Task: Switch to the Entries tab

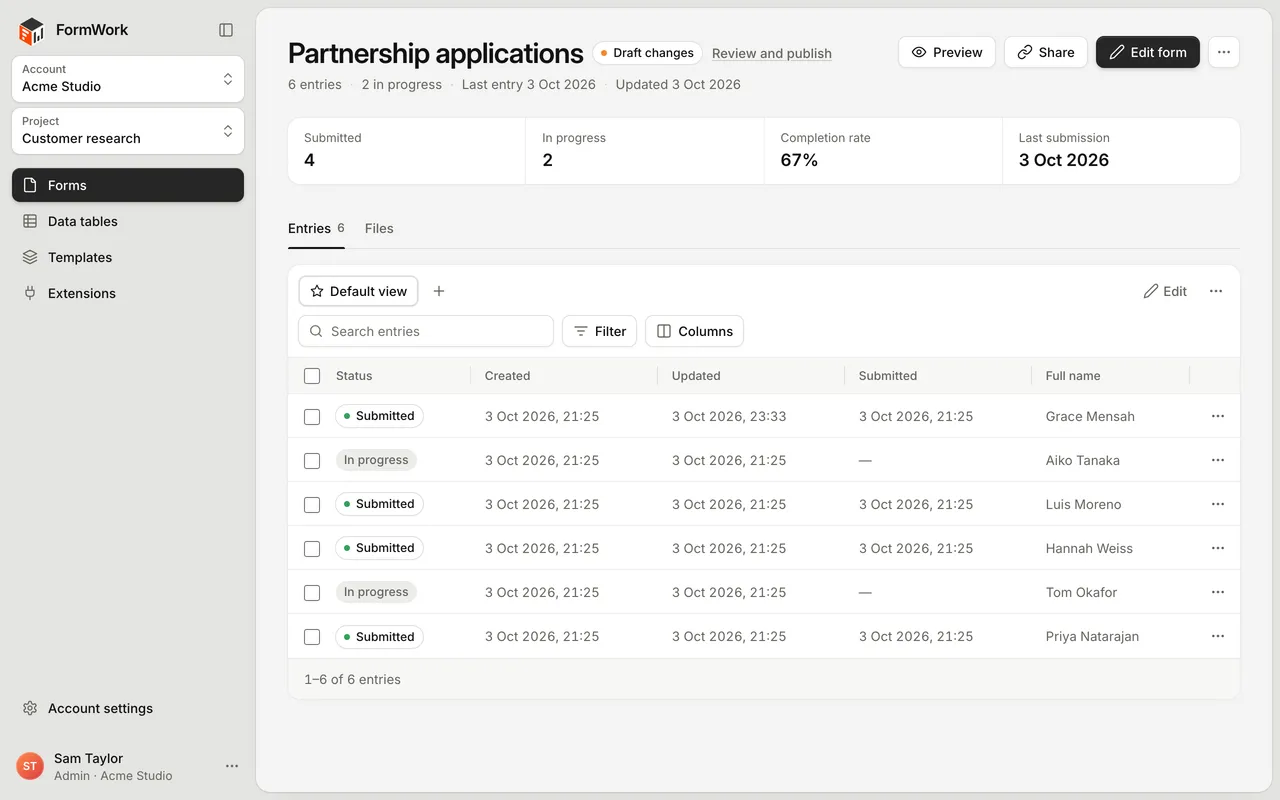Action: (316, 228)
